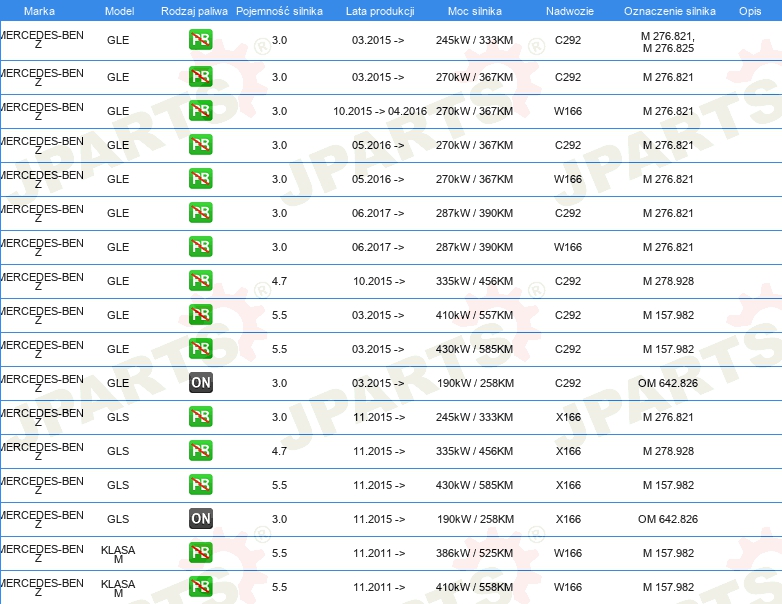This screenshot has height=604, width=782.
Task: Click the PB icon in the 386kW KLASA M row
Action: (x=201, y=553)
